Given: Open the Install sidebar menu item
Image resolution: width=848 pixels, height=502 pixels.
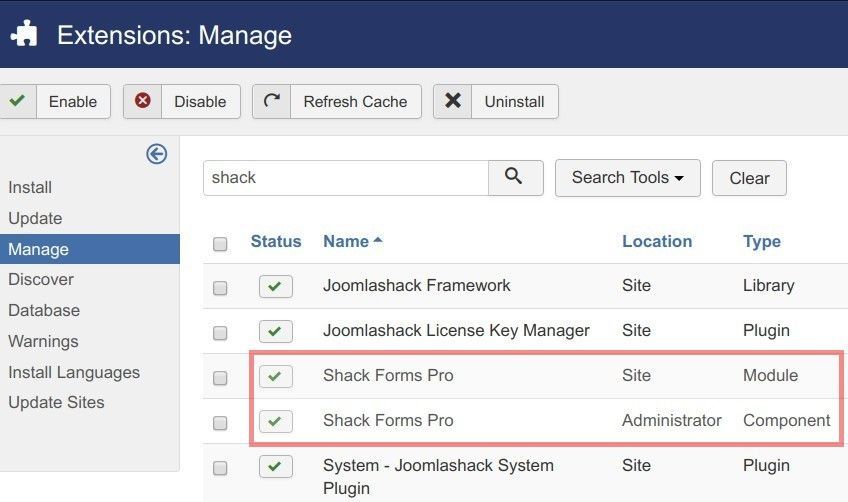Looking at the screenshot, I should (x=30, y=188).
